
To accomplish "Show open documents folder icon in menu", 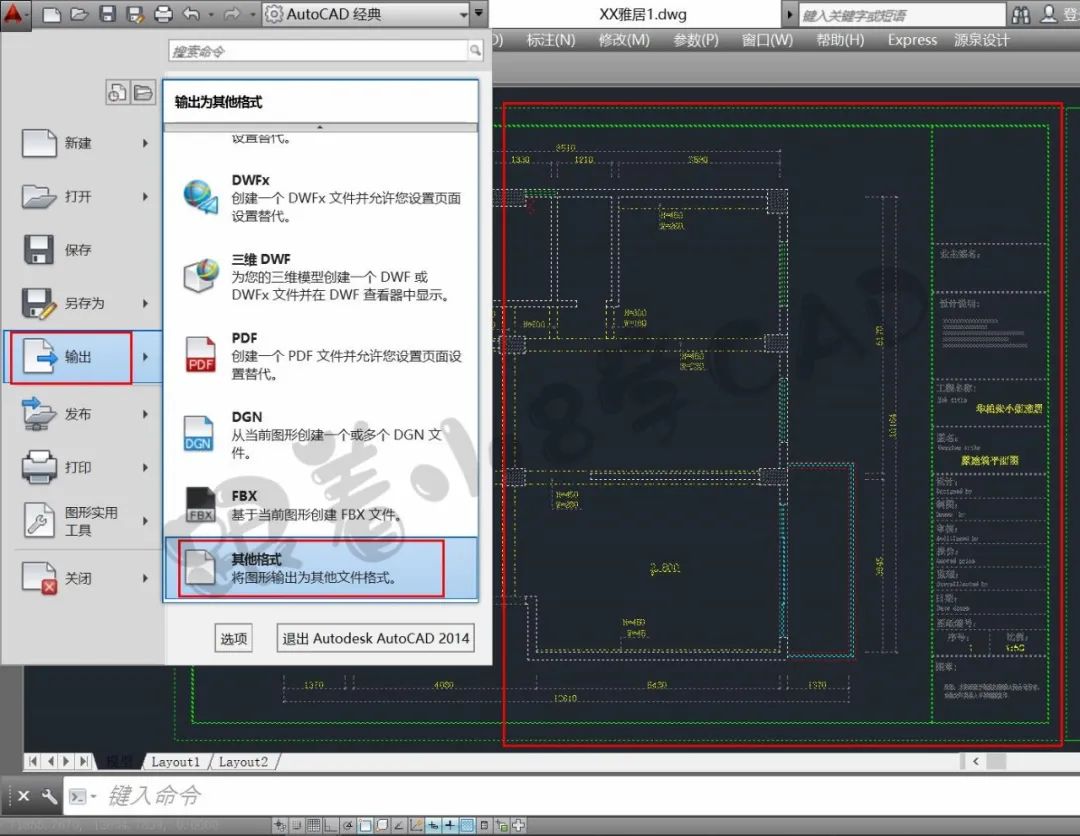I will coord(143,92).
